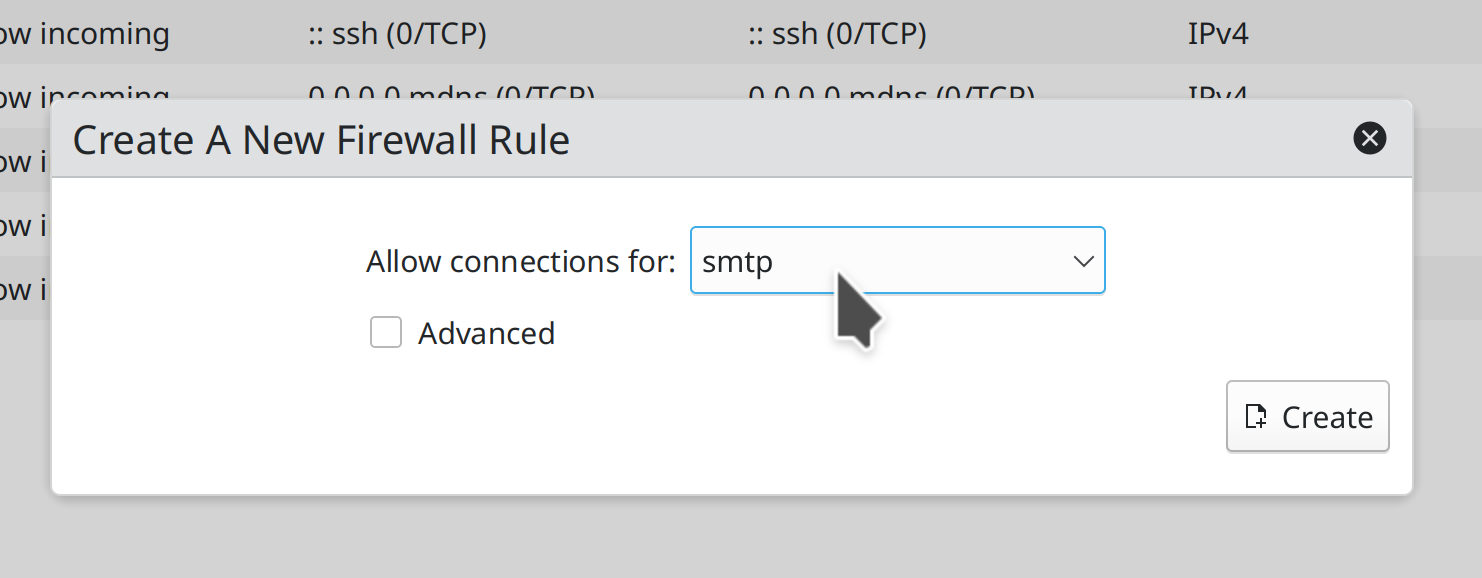
Task: Click the third rule row left of dialog
Action: [24, 160]
